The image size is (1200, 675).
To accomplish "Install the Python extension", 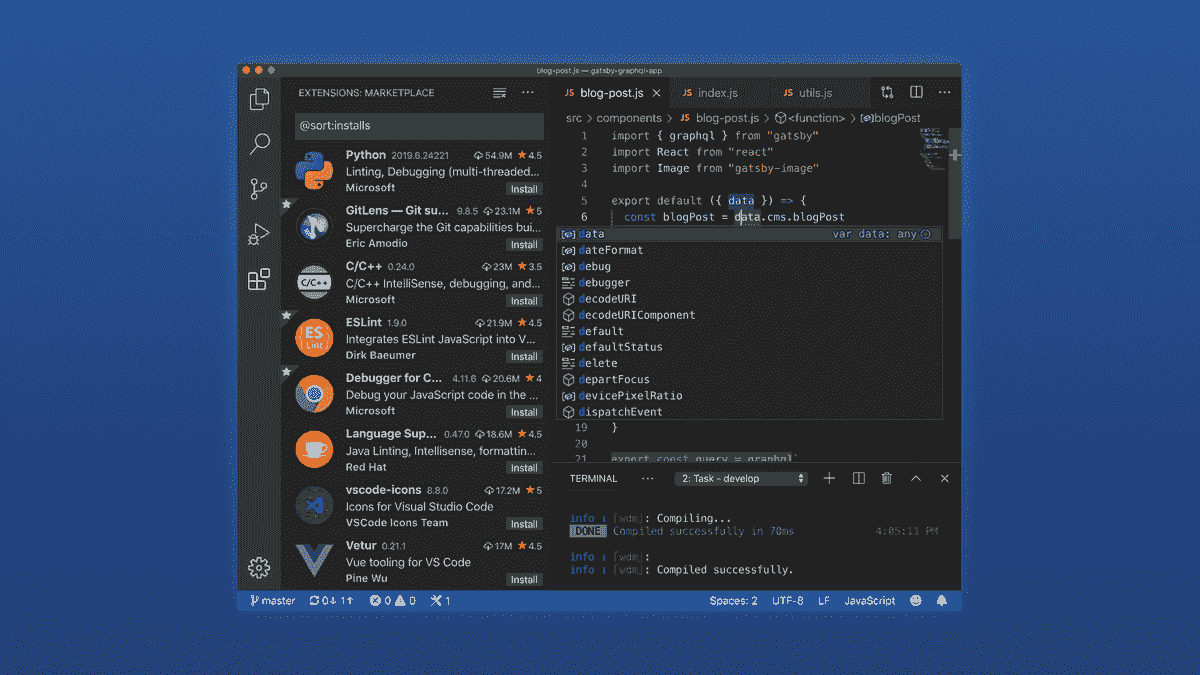I will coord(524,188).
